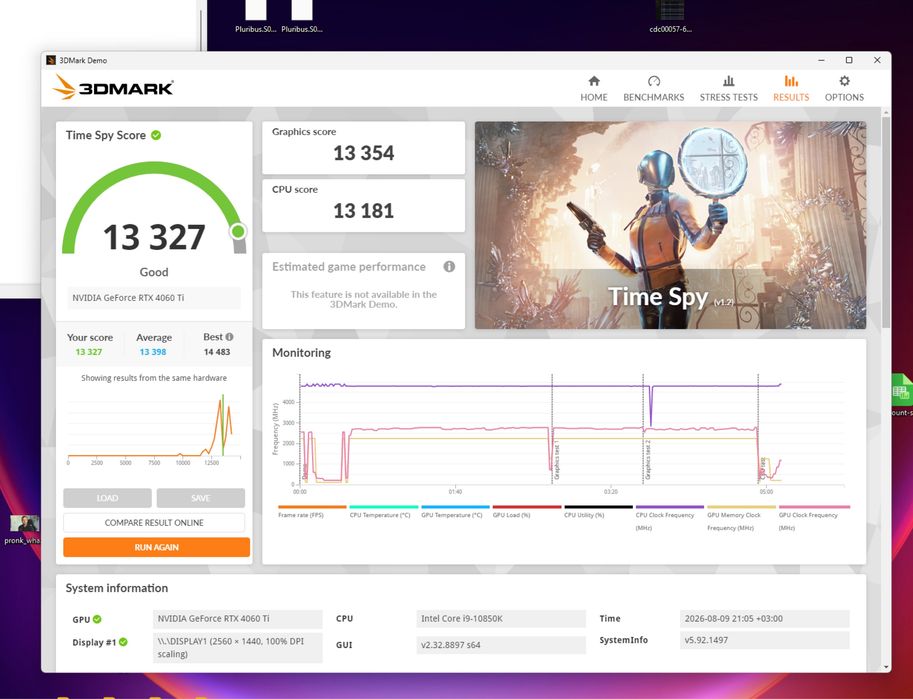Click the GUI version v2.32.8897 s64
This screenshot has height=699, width=913.
coord(501,645)
